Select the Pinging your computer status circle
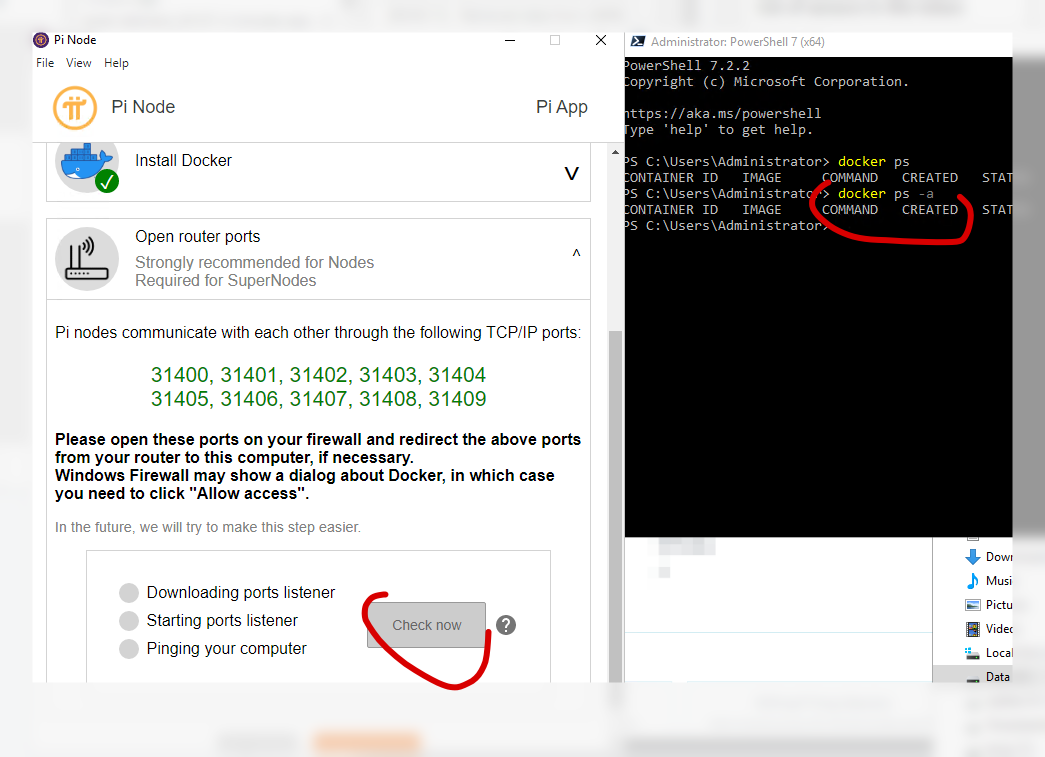This screenshot has height=757, width=1045. (129, 648)
